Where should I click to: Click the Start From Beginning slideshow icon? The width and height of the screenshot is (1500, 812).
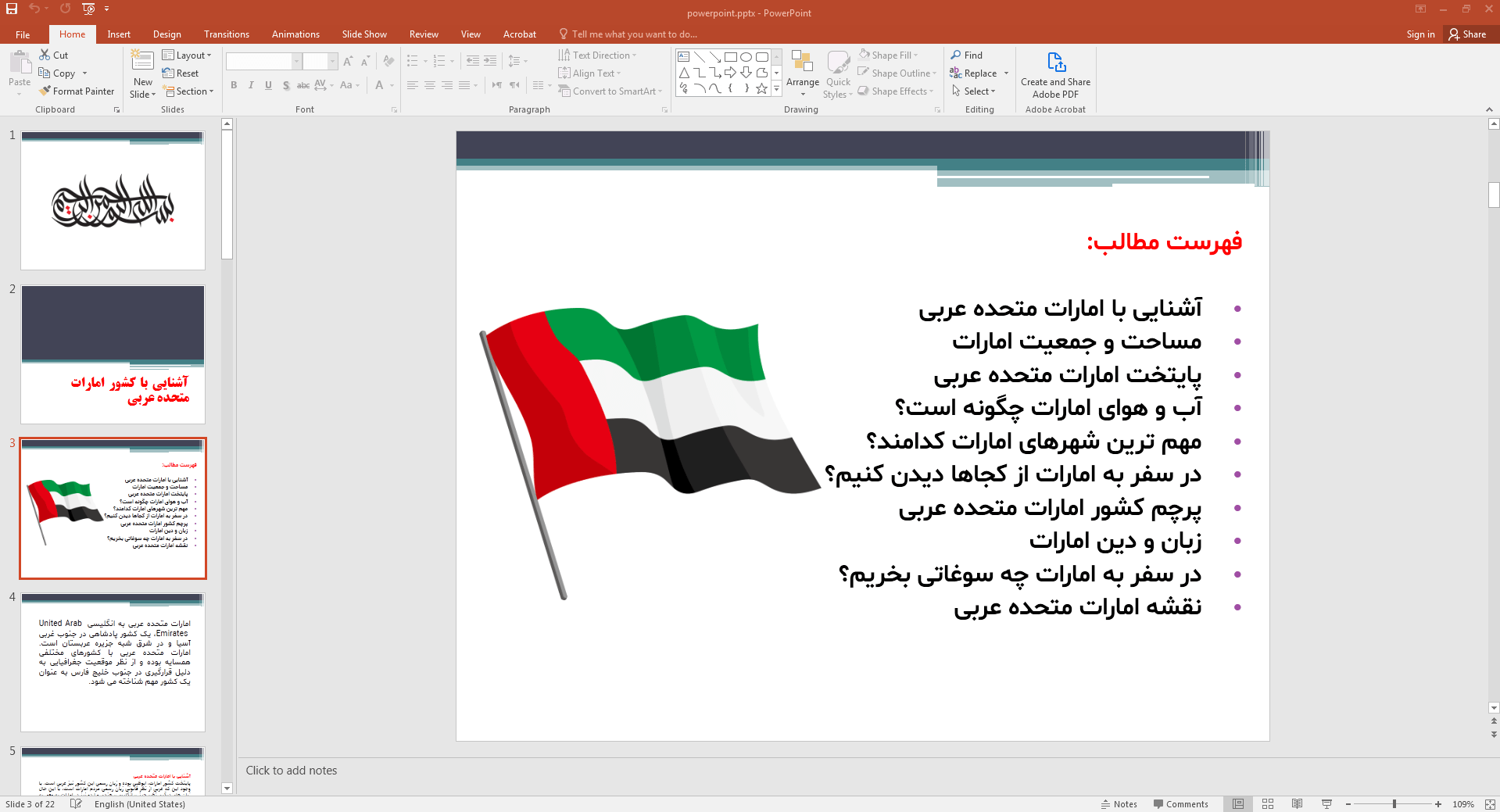coord(88,9)
